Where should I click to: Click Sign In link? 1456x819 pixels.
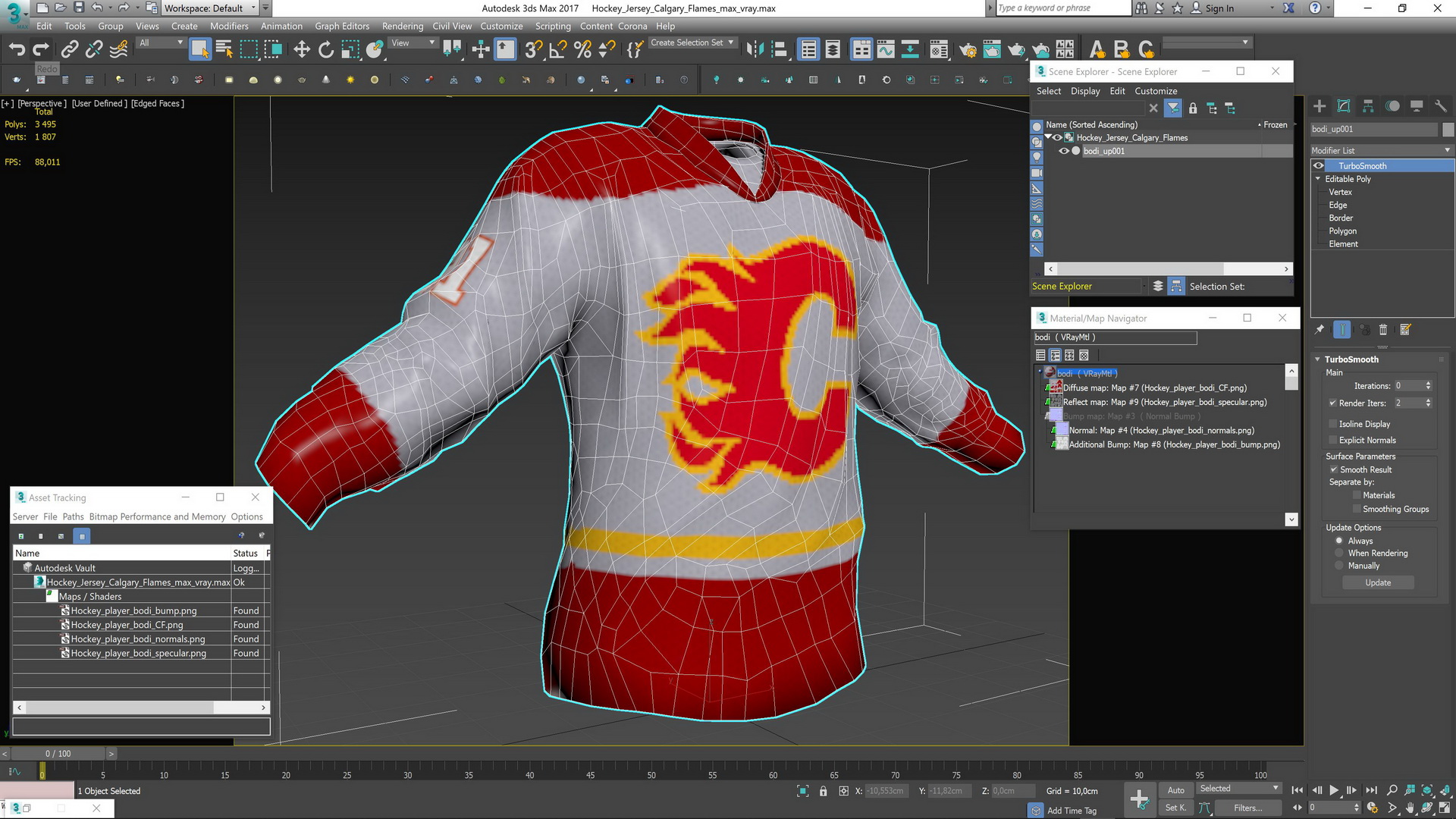point(1219,8)
